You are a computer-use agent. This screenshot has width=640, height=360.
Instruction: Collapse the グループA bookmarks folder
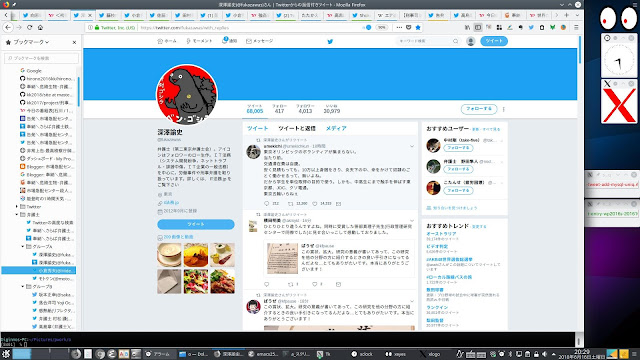(23, 247)
